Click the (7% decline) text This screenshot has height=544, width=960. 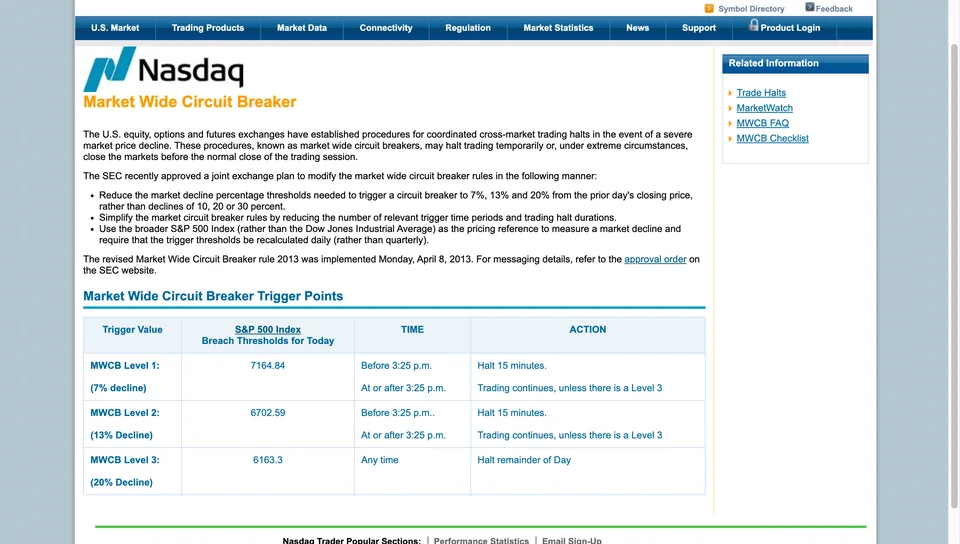pyautogui.click(x=118, y=389)
